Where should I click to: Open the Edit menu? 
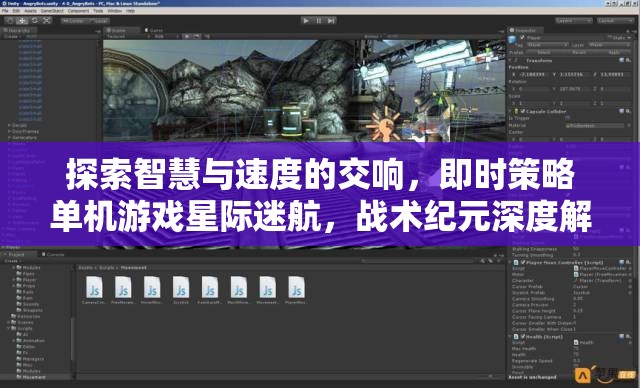(16, 11)
